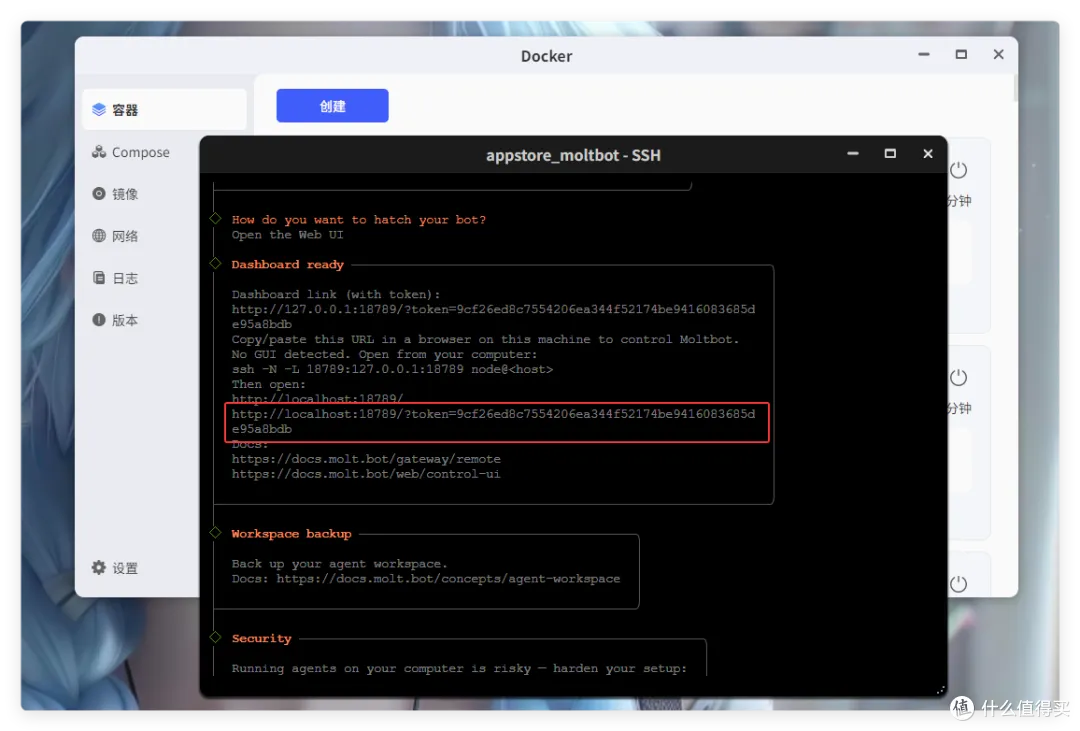
Task: Click the Docker window title
Action: 546,56
